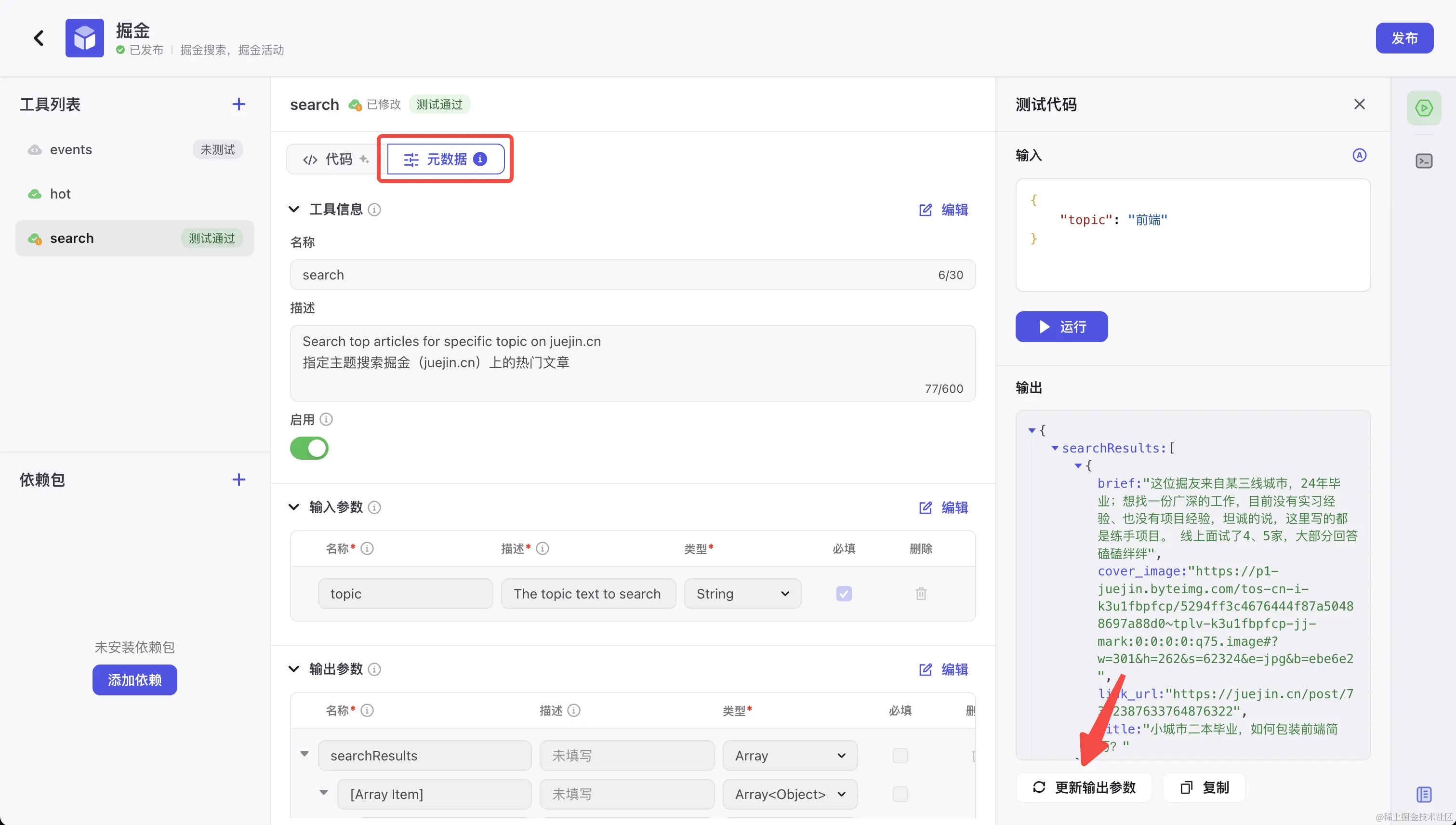This screenshot has width=1456, height=825.
Task: Click 编辑 for 输入参数
Action: point(943,508)
